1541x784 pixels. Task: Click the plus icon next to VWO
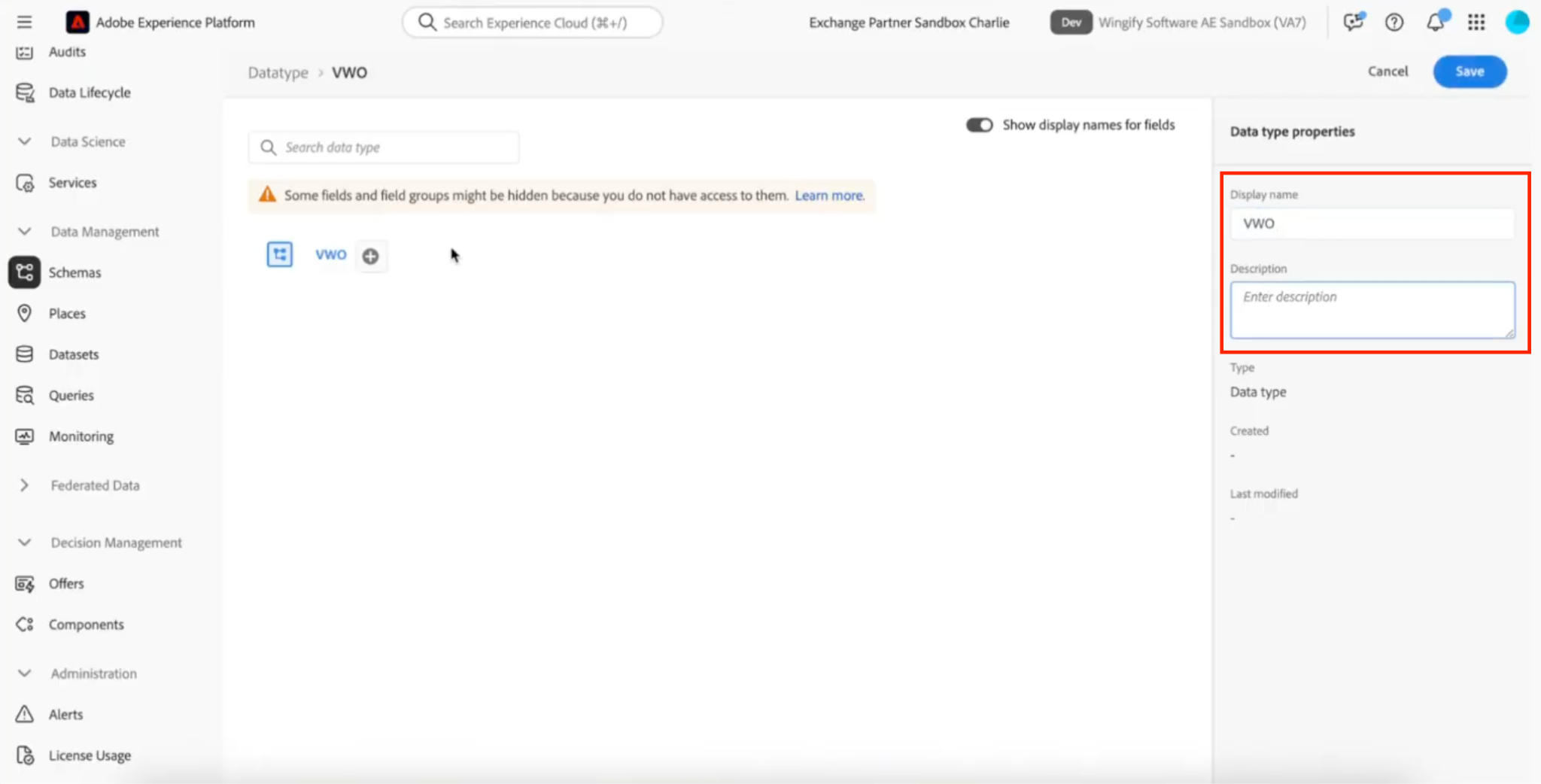(370, 256)
